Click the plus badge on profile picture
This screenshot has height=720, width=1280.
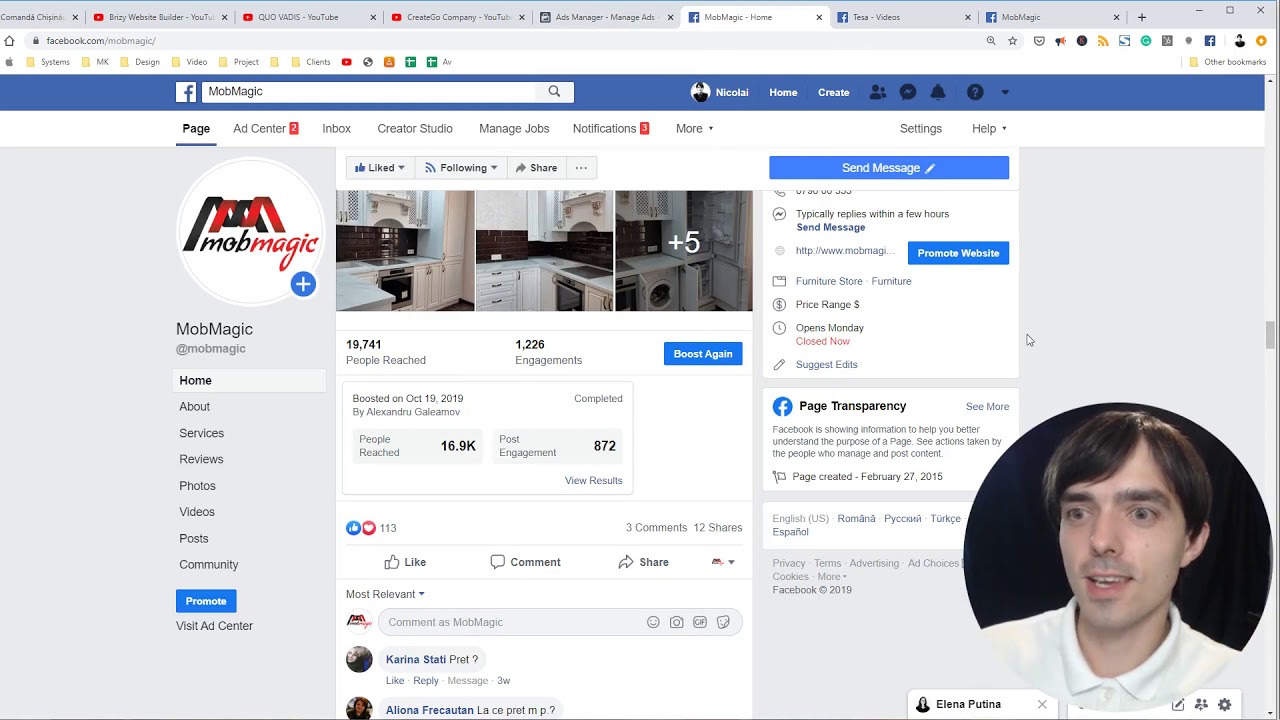[x=303, y=284]
